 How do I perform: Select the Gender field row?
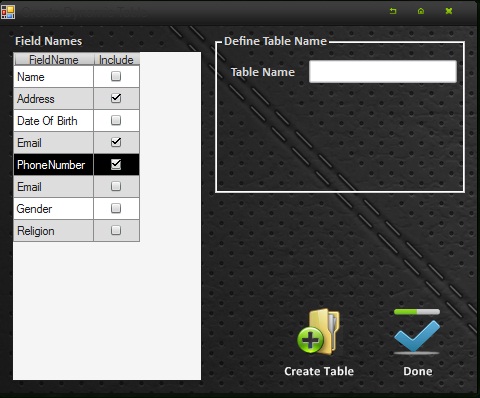(x=76, y=209)
